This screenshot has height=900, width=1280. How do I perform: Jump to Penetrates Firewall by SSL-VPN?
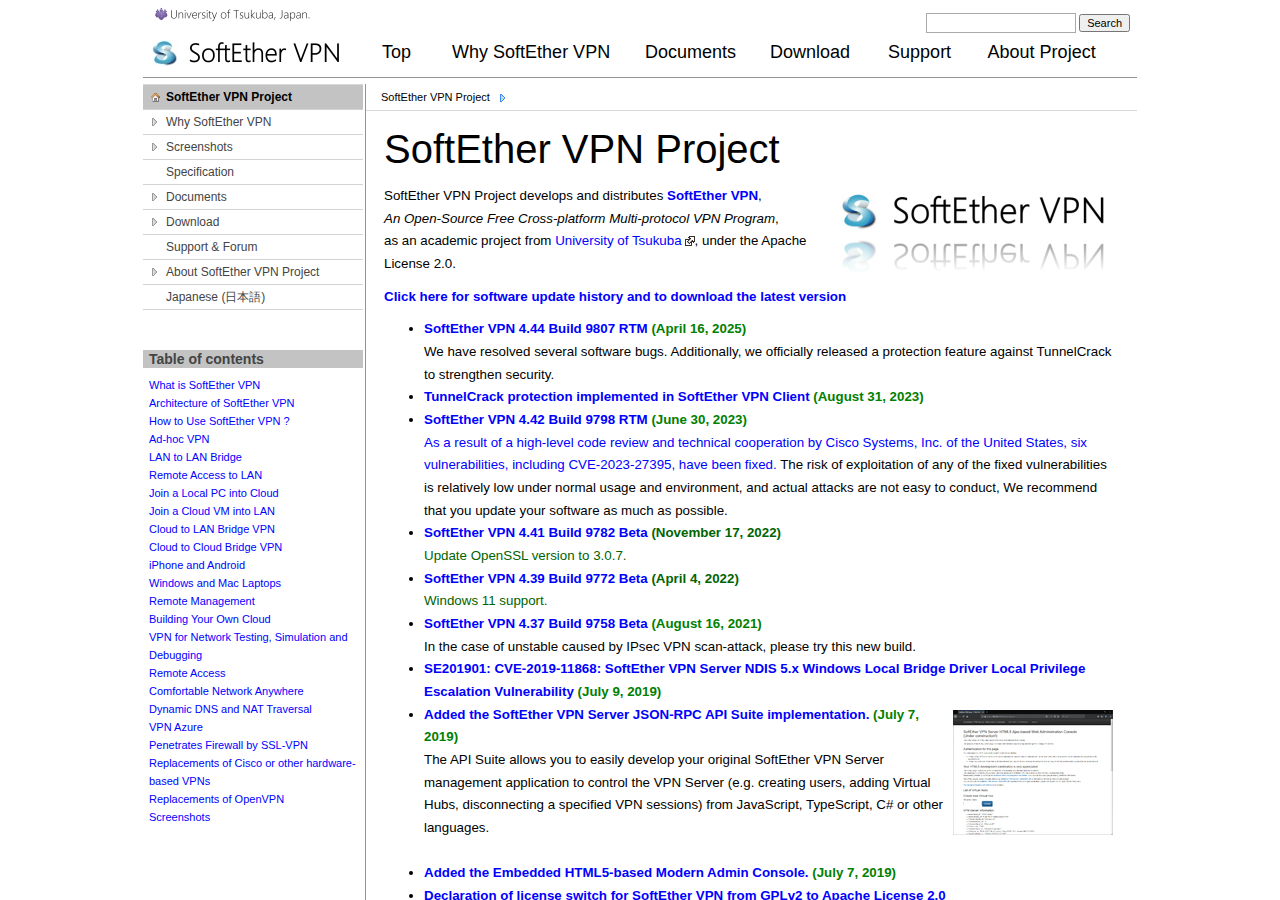coord(229,745)
